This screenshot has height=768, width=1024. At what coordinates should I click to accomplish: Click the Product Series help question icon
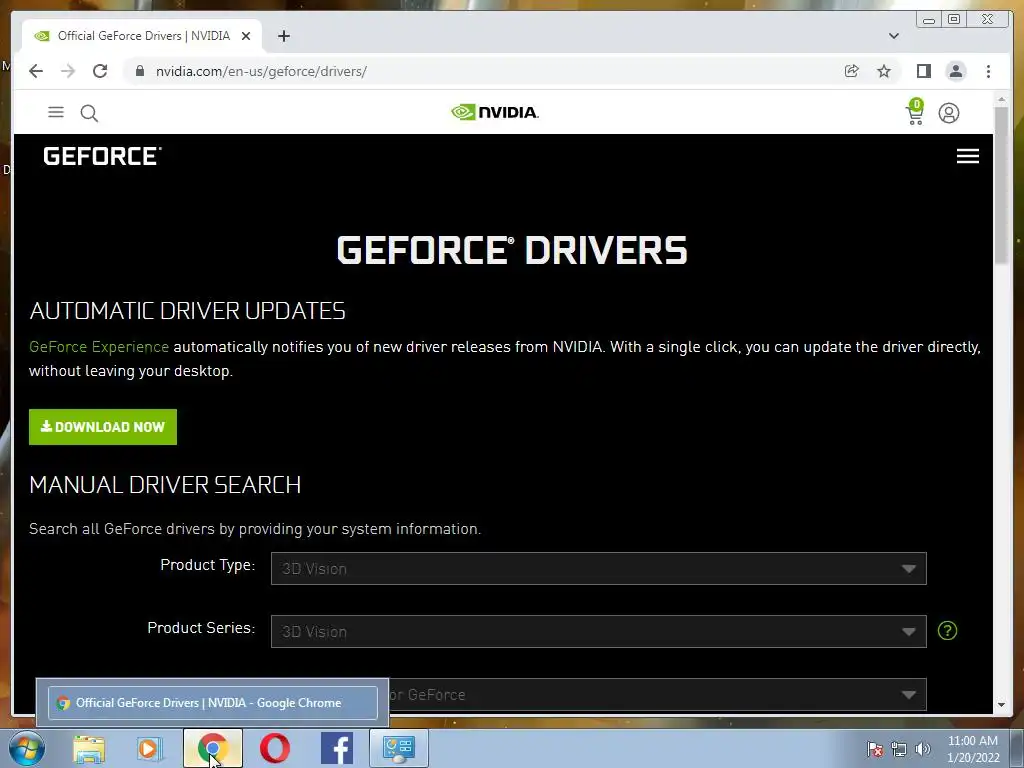point(947,630)
